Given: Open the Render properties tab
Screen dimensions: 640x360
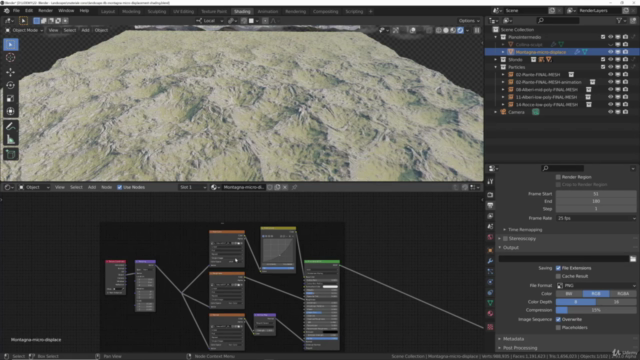Looking at the screenshot, I should [490, 195].
